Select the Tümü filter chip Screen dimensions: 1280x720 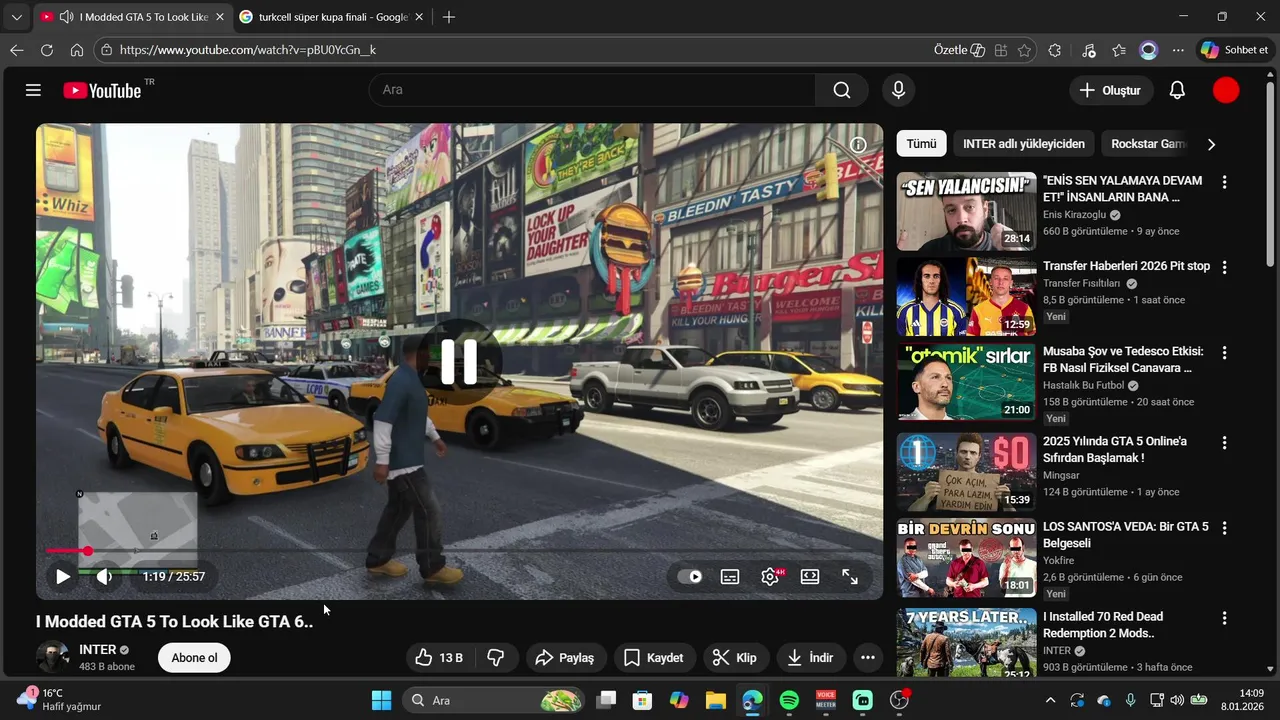(921, 144)
